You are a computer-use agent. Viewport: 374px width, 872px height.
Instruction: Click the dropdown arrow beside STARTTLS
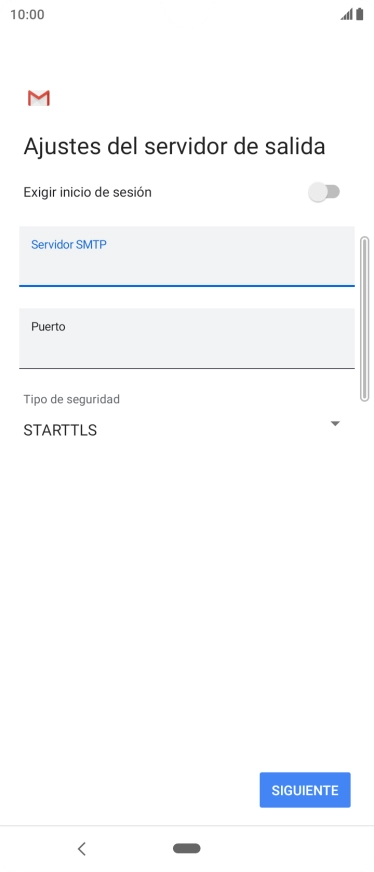[x=335, y=424]
